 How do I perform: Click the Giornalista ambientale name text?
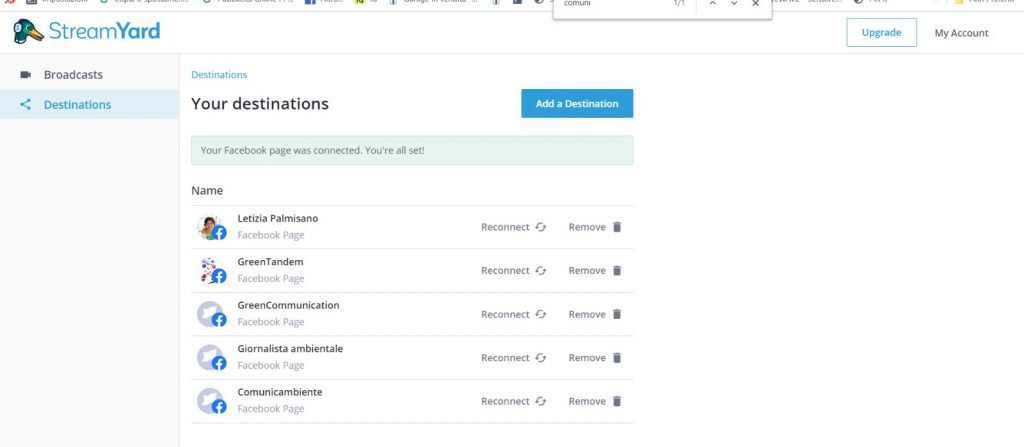[x=290, y=348]
